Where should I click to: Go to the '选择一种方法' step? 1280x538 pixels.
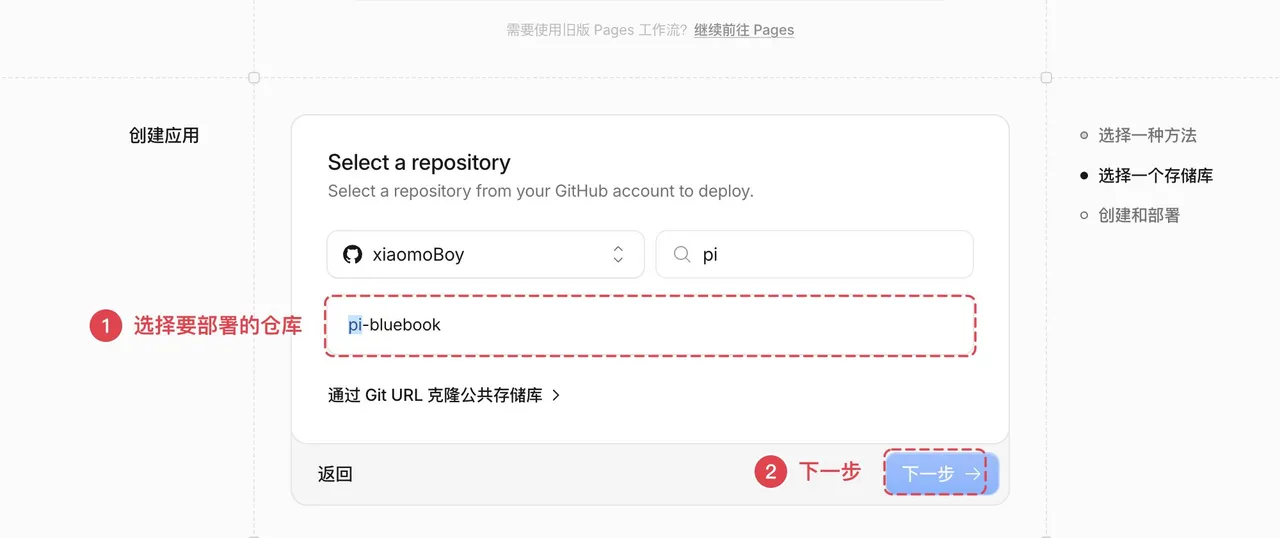(x=1147, y=135)
